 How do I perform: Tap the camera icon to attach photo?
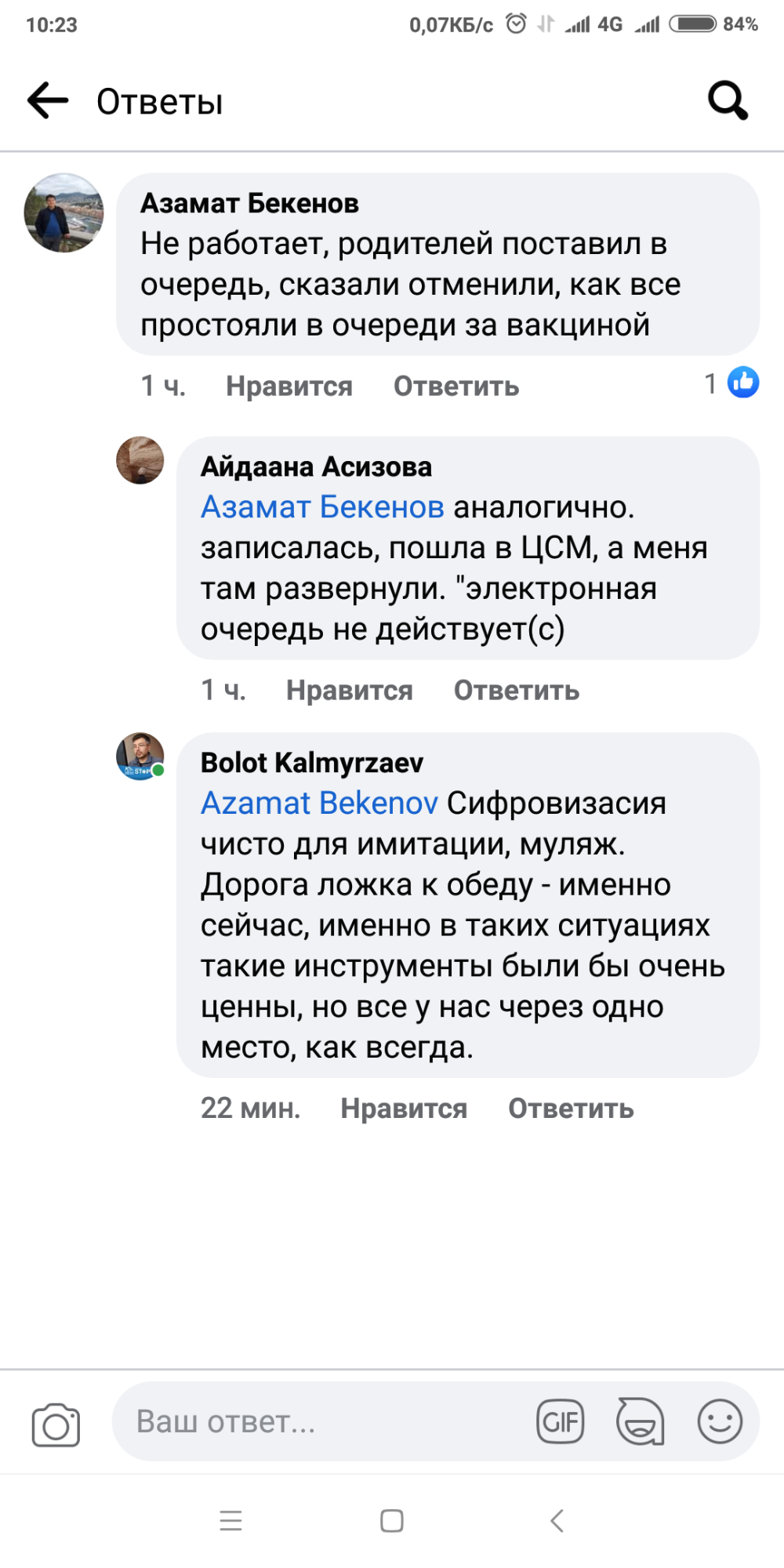[56, 1424]
